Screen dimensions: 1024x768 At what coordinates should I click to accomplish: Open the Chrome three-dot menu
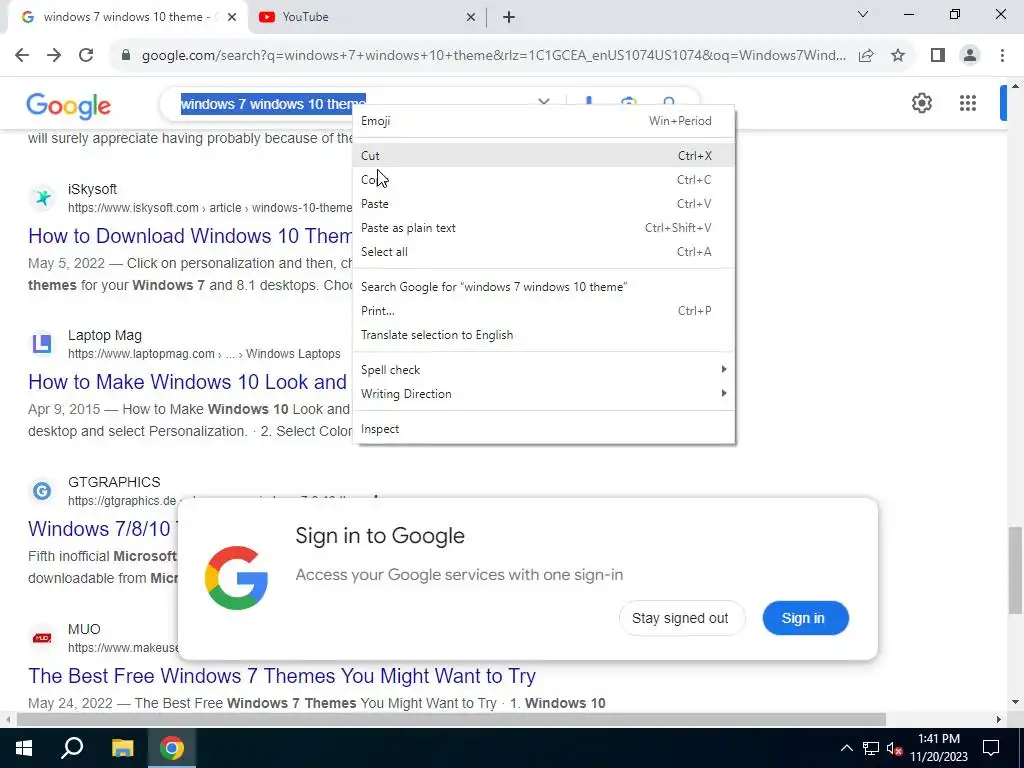1002,56
